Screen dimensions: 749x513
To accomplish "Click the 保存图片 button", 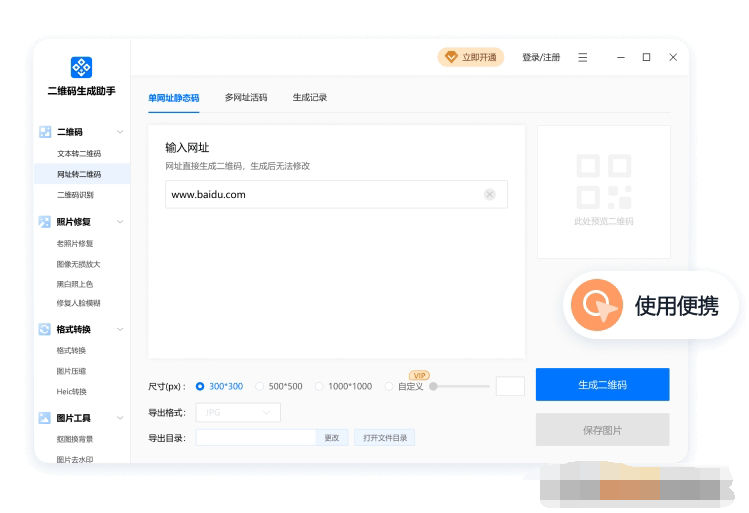I will 602,430.
